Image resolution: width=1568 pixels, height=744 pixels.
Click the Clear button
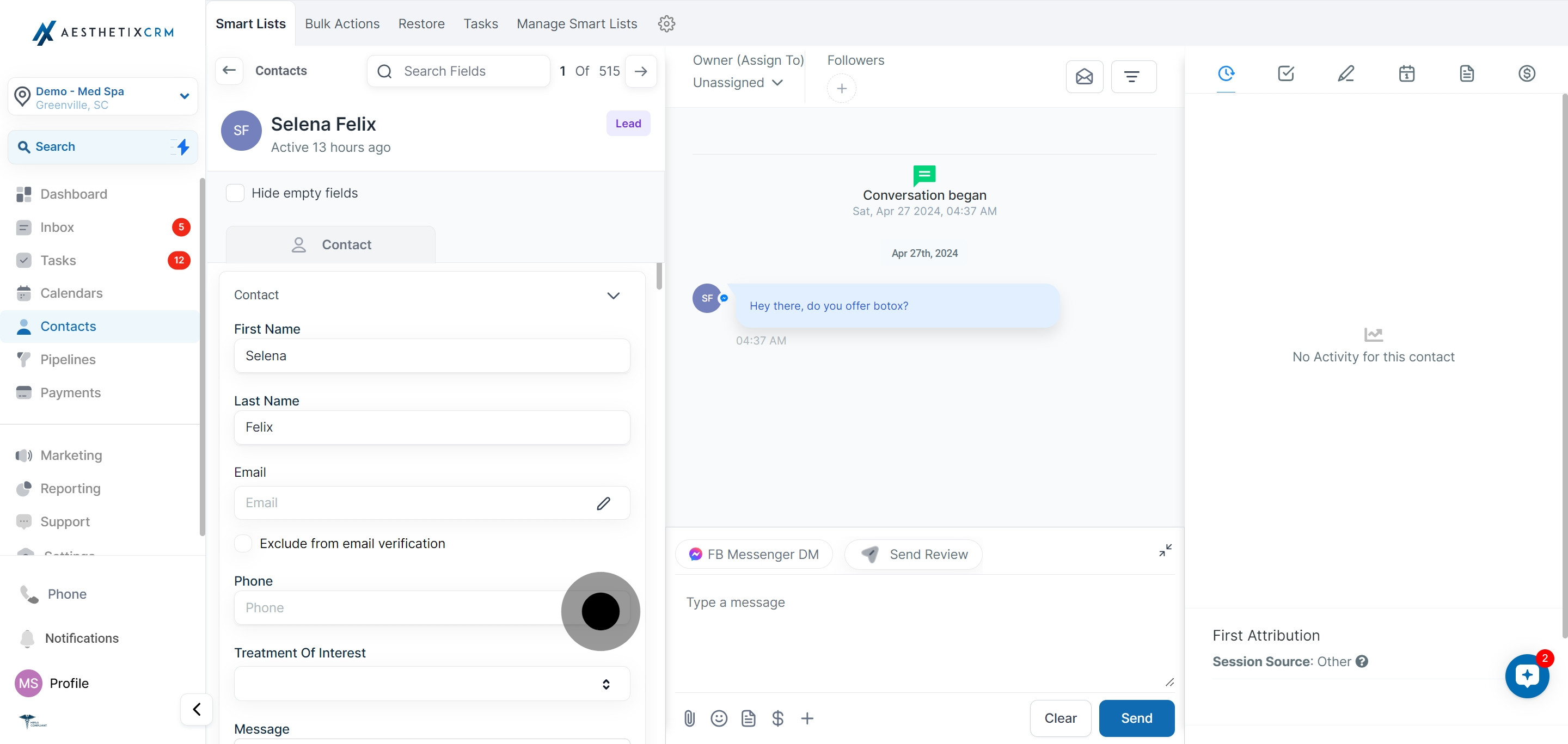(x=1061, y=718)
